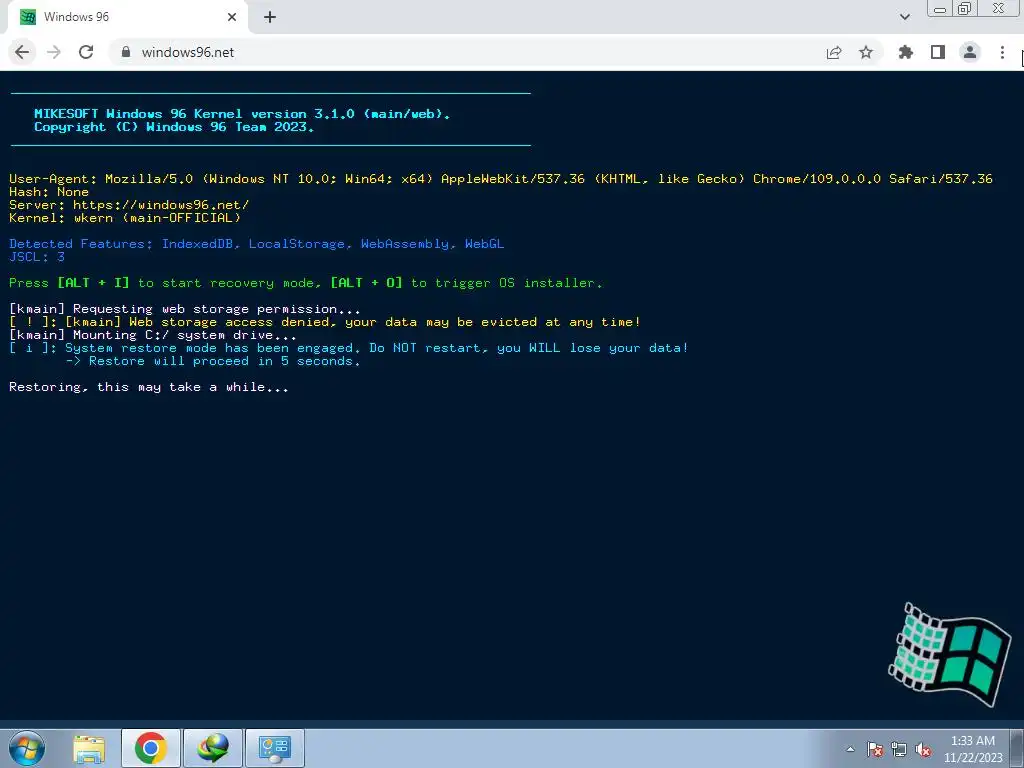Click the Chrome taskbar icon
Viewport: 1024px width, 768px height.
[151, 748]
